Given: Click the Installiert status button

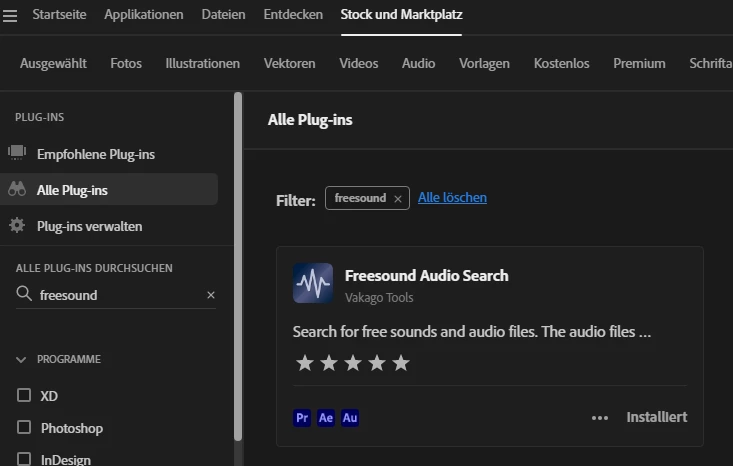Looking at the screenshot, I should click(657, 417).
